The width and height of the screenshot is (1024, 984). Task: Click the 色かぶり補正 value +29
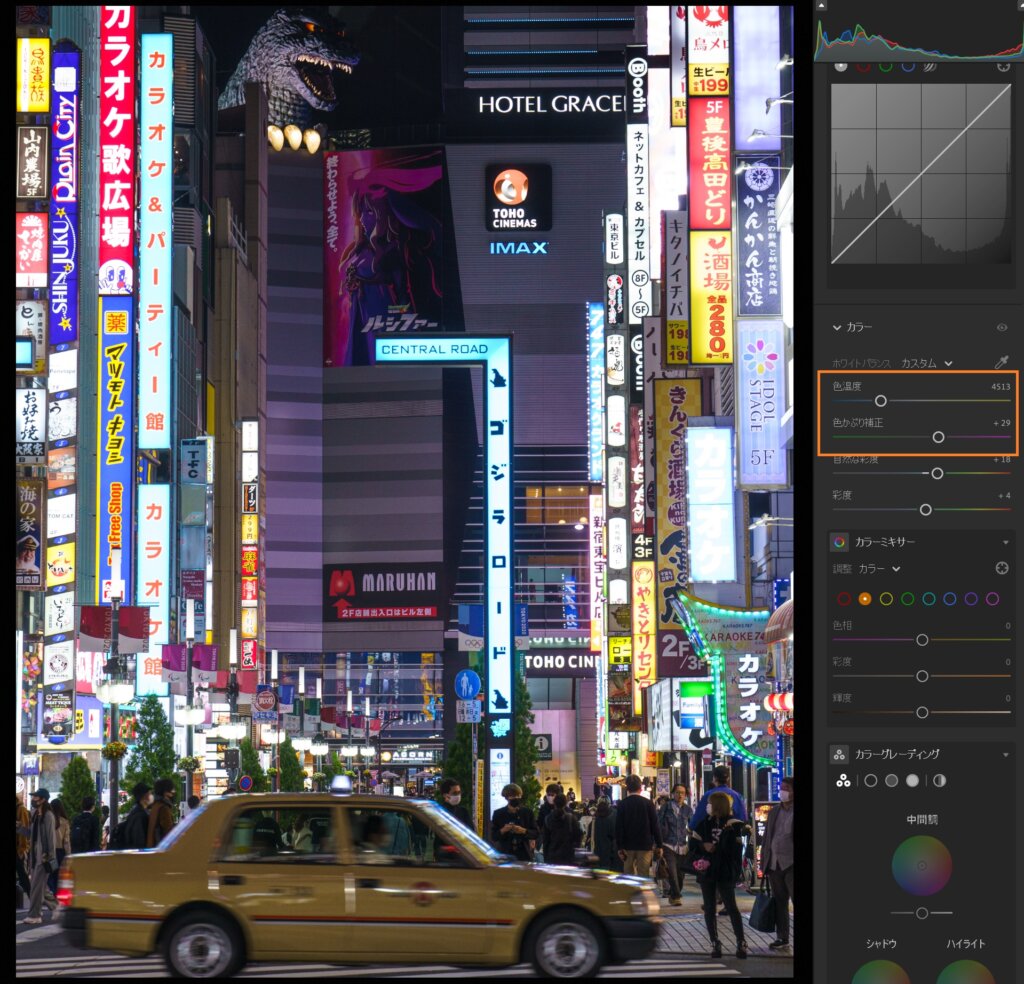coord(1002,423)
